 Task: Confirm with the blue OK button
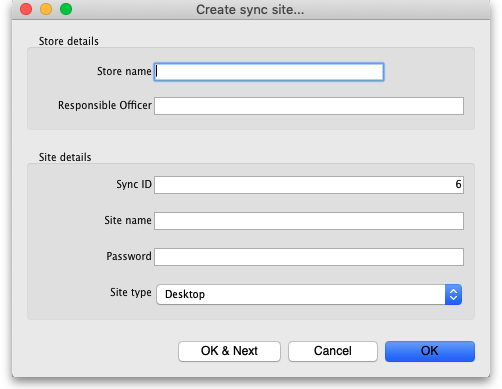pos(430,351)
